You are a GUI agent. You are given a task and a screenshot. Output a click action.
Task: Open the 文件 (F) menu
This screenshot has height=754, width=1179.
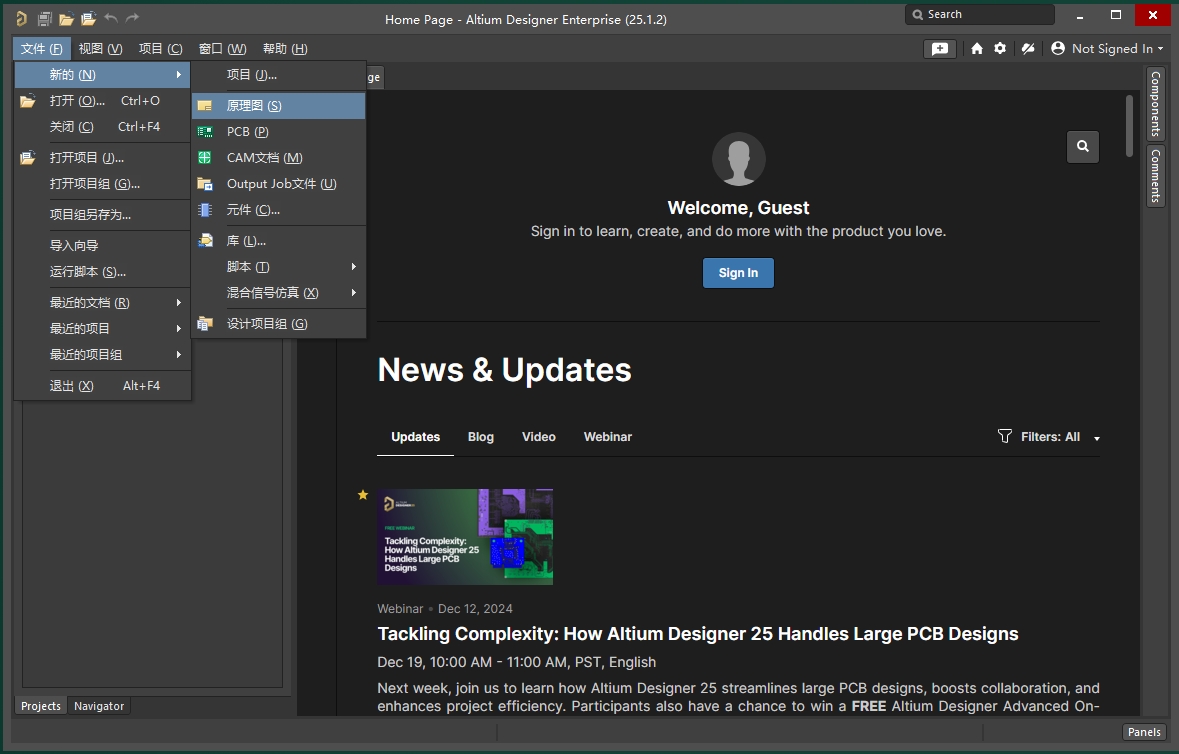click(x=41, y=49)
